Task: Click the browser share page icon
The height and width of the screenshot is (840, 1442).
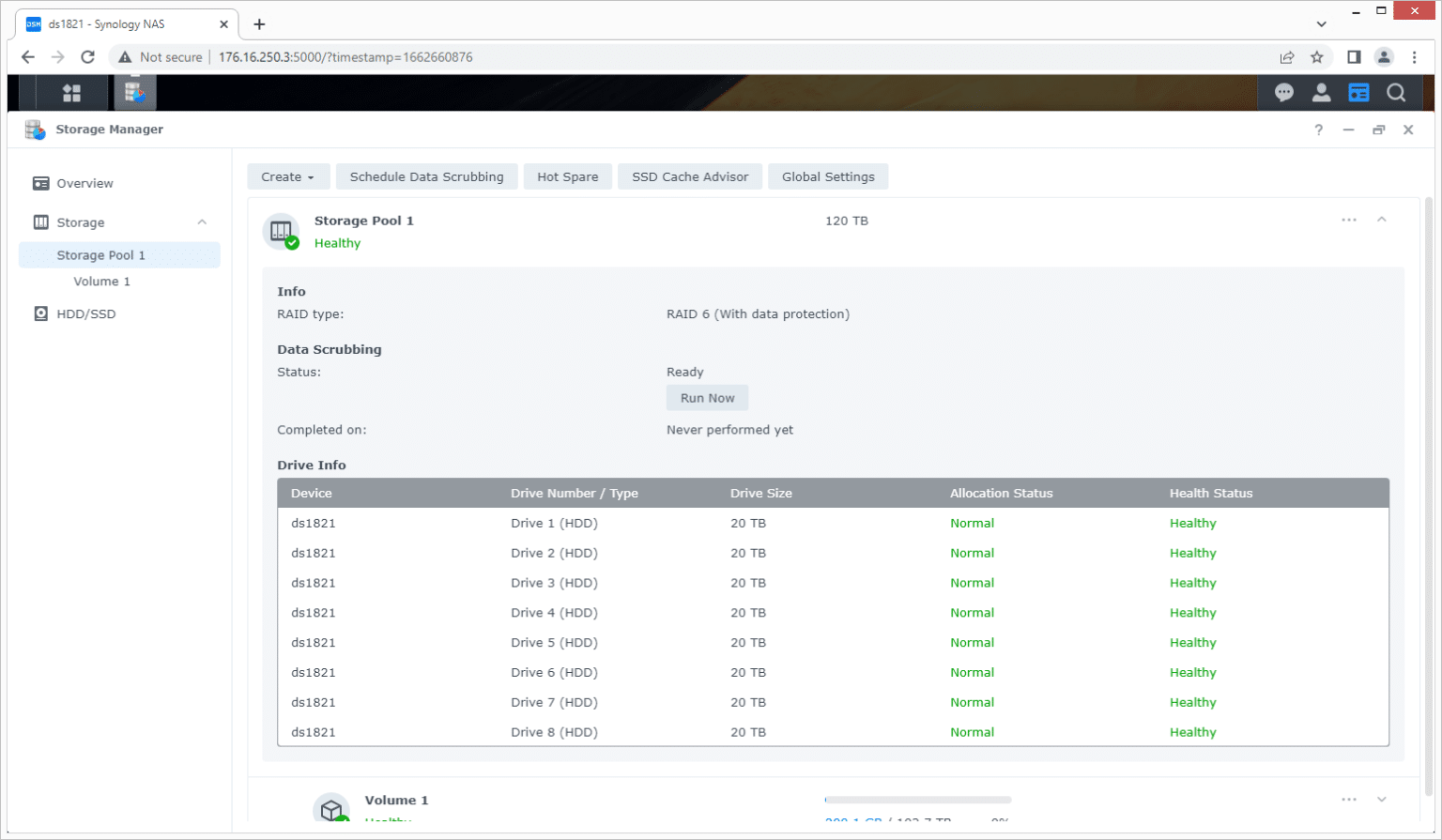Action: [x=1287, y=57]
